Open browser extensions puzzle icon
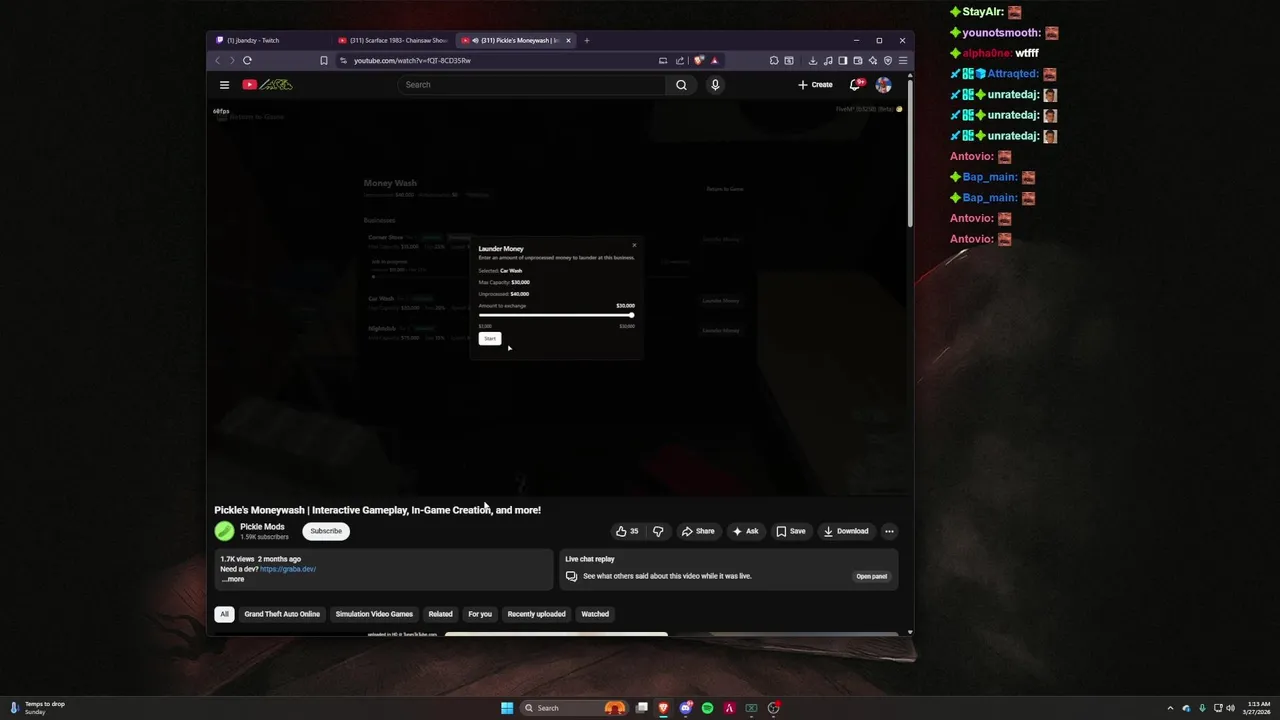Image resolution: width=1280 pixels, height=720 pixels. click(x=774, y=60)
